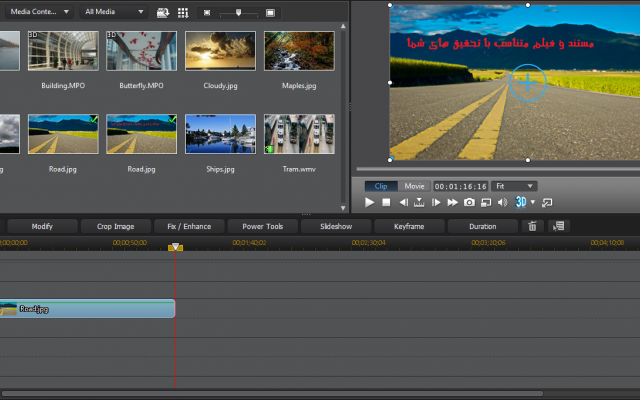Click the large thumbnail size icon

pos(270,13)
